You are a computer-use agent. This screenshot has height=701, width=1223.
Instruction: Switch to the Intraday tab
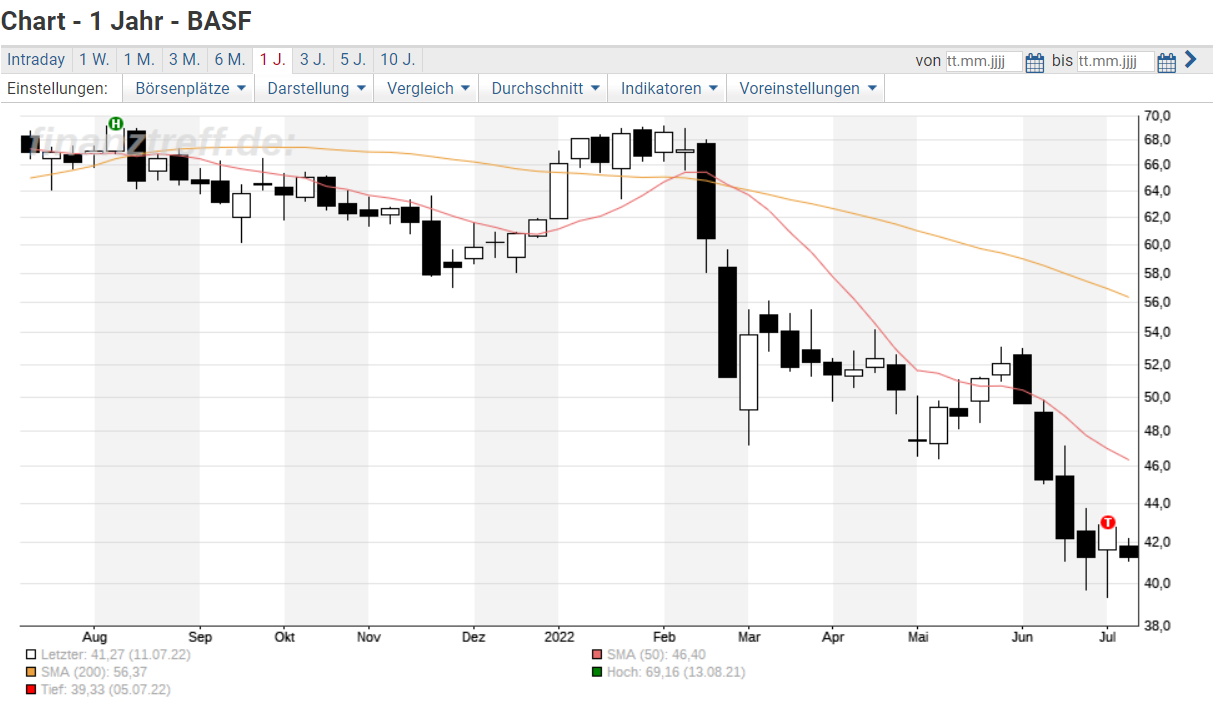click(36, 60)
